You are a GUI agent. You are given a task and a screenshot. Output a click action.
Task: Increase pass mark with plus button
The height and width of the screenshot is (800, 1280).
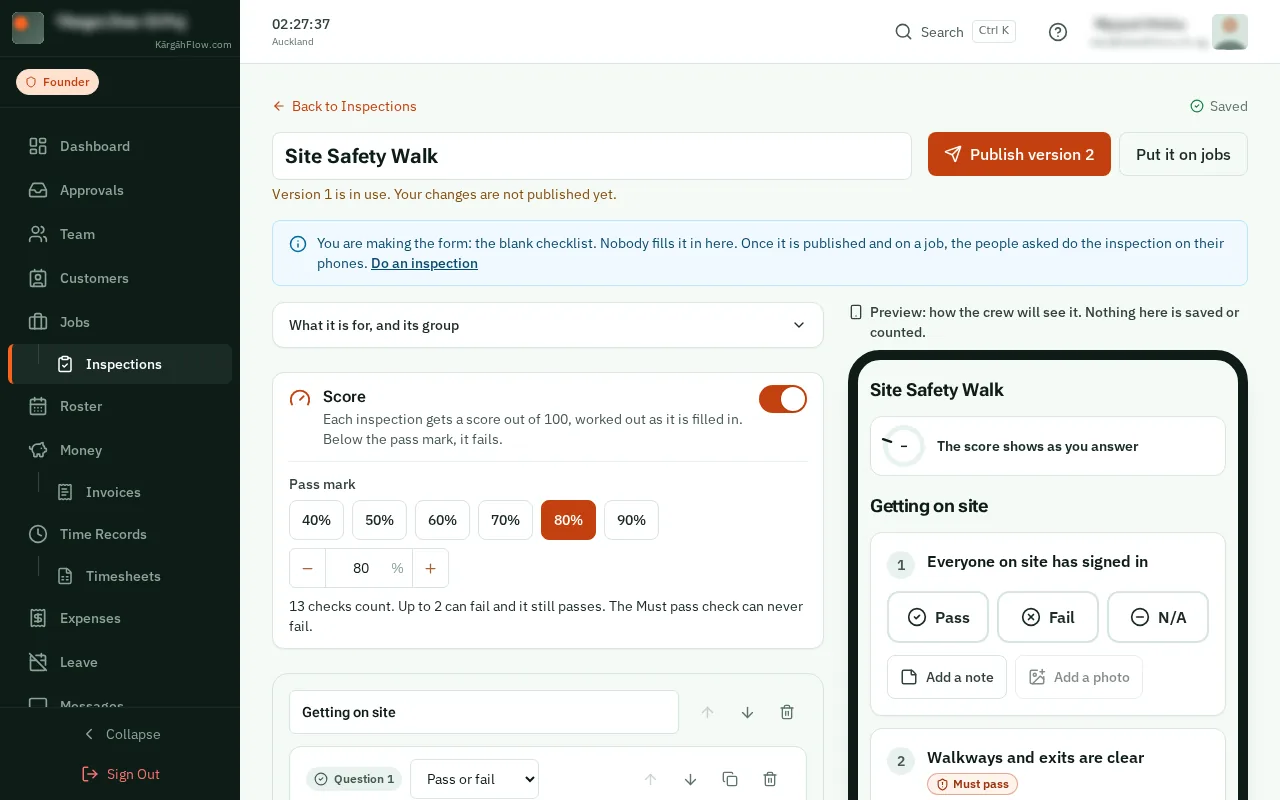click(x=430, y=568)
